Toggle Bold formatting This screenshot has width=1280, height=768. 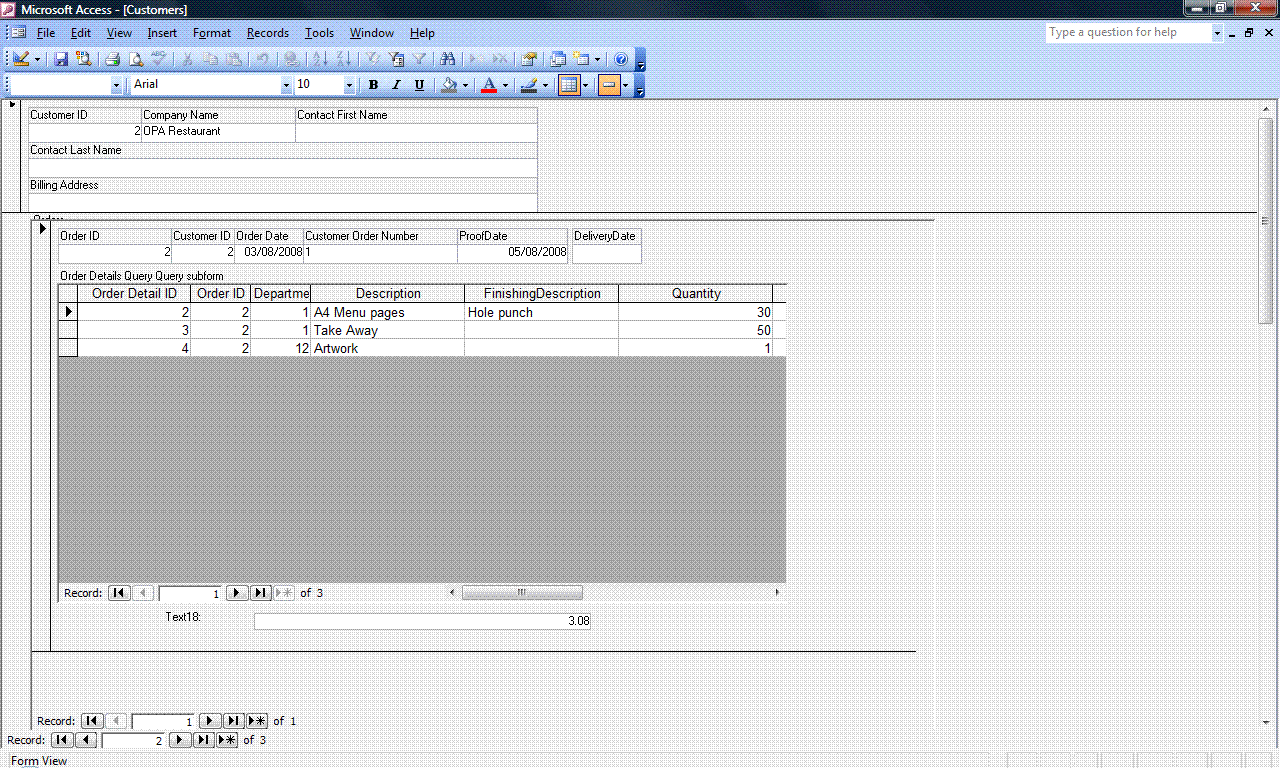tap(373, 85)
